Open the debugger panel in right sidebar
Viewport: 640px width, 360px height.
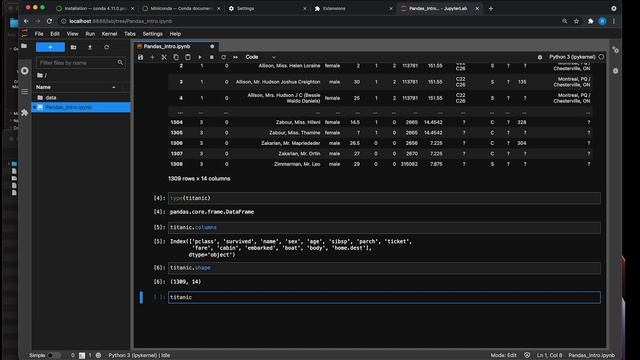coord(615,71)
